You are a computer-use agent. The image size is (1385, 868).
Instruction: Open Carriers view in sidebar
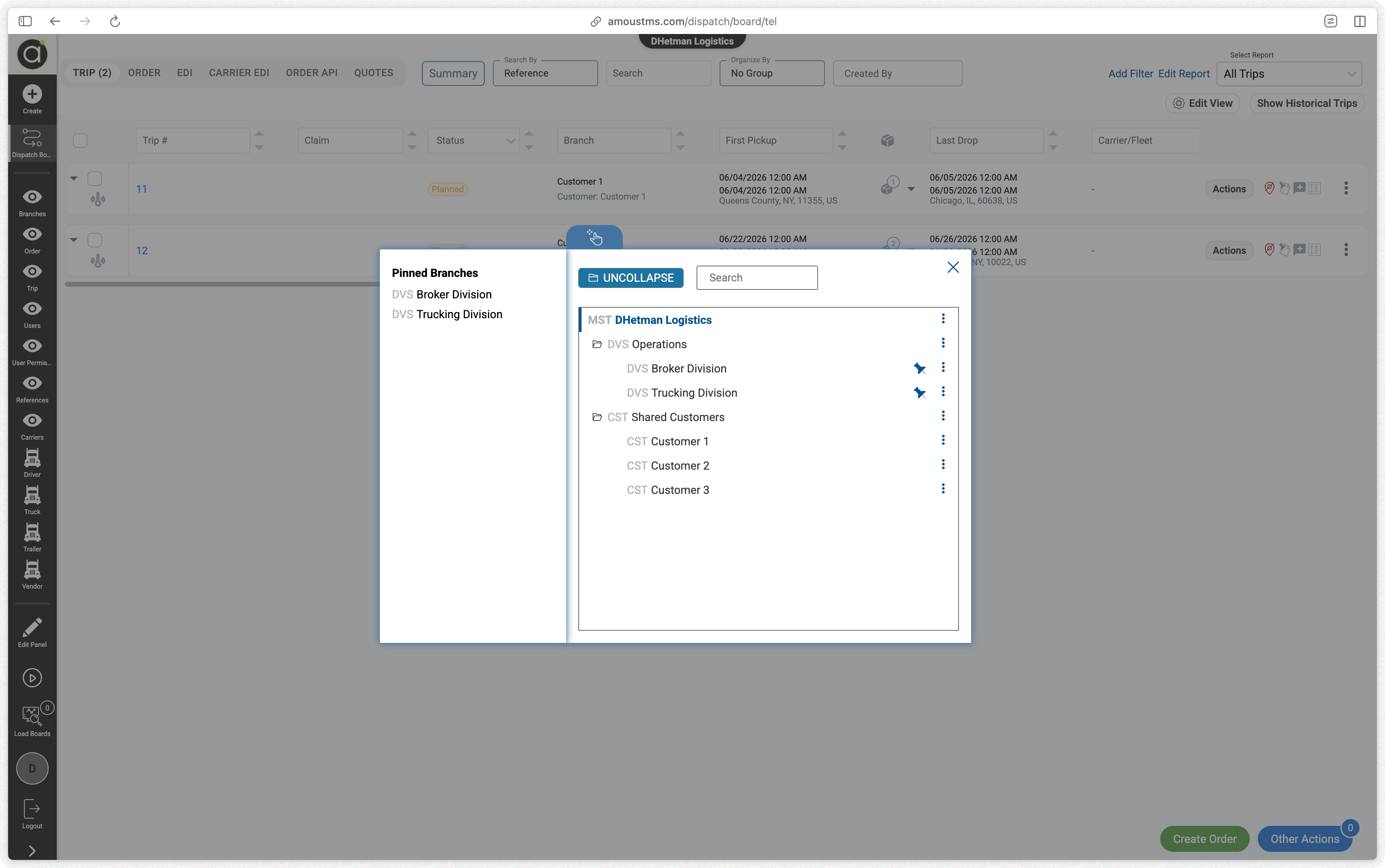pos(32,427)
